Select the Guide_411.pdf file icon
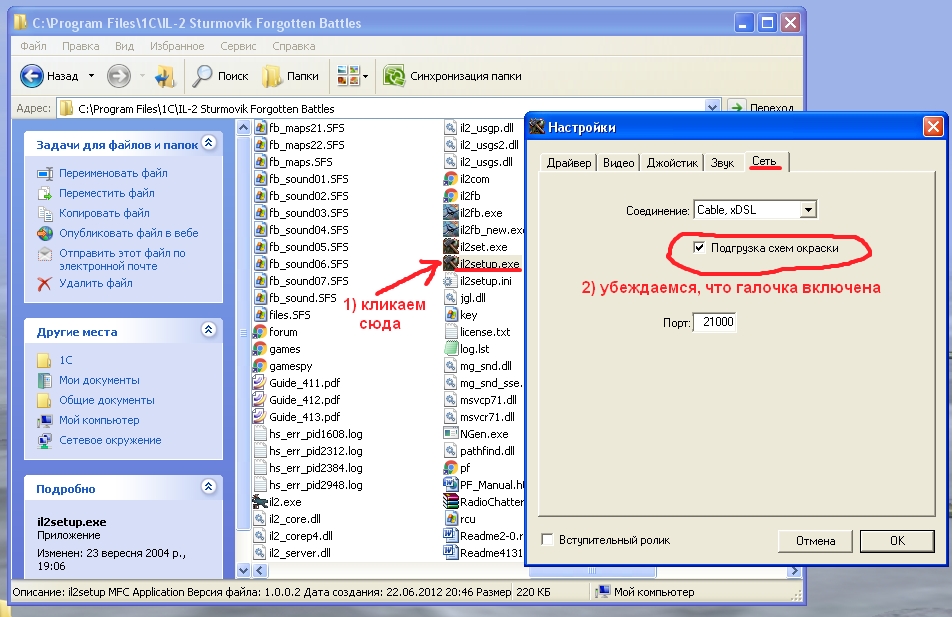 pos(260,383)
